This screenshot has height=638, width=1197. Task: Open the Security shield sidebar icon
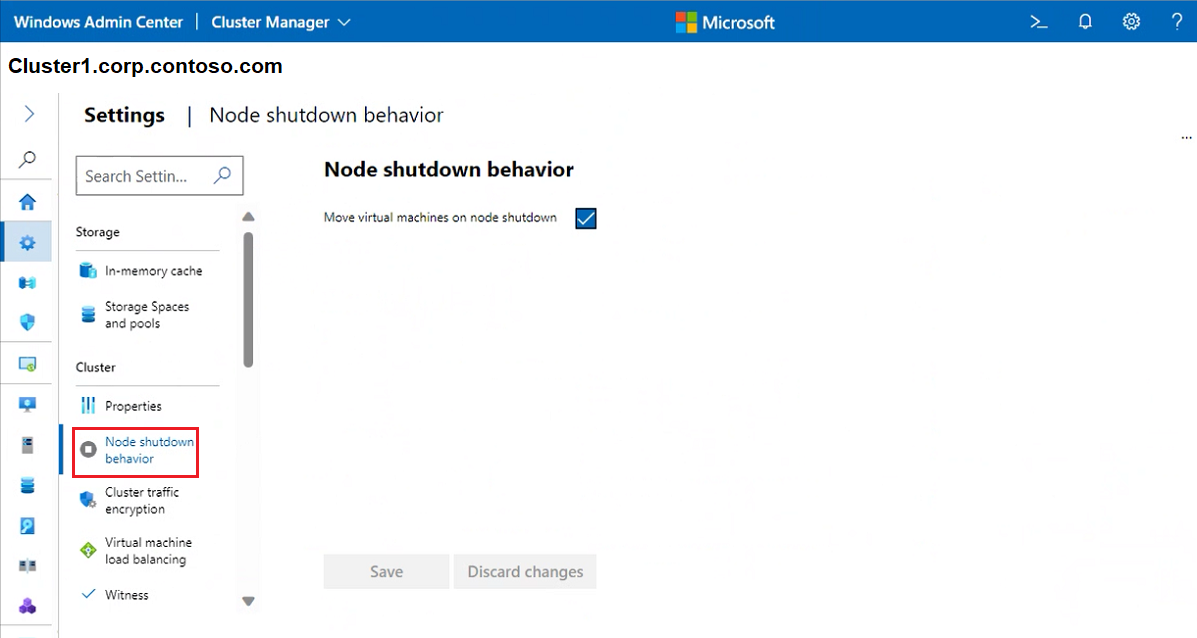tap(27, 322)
